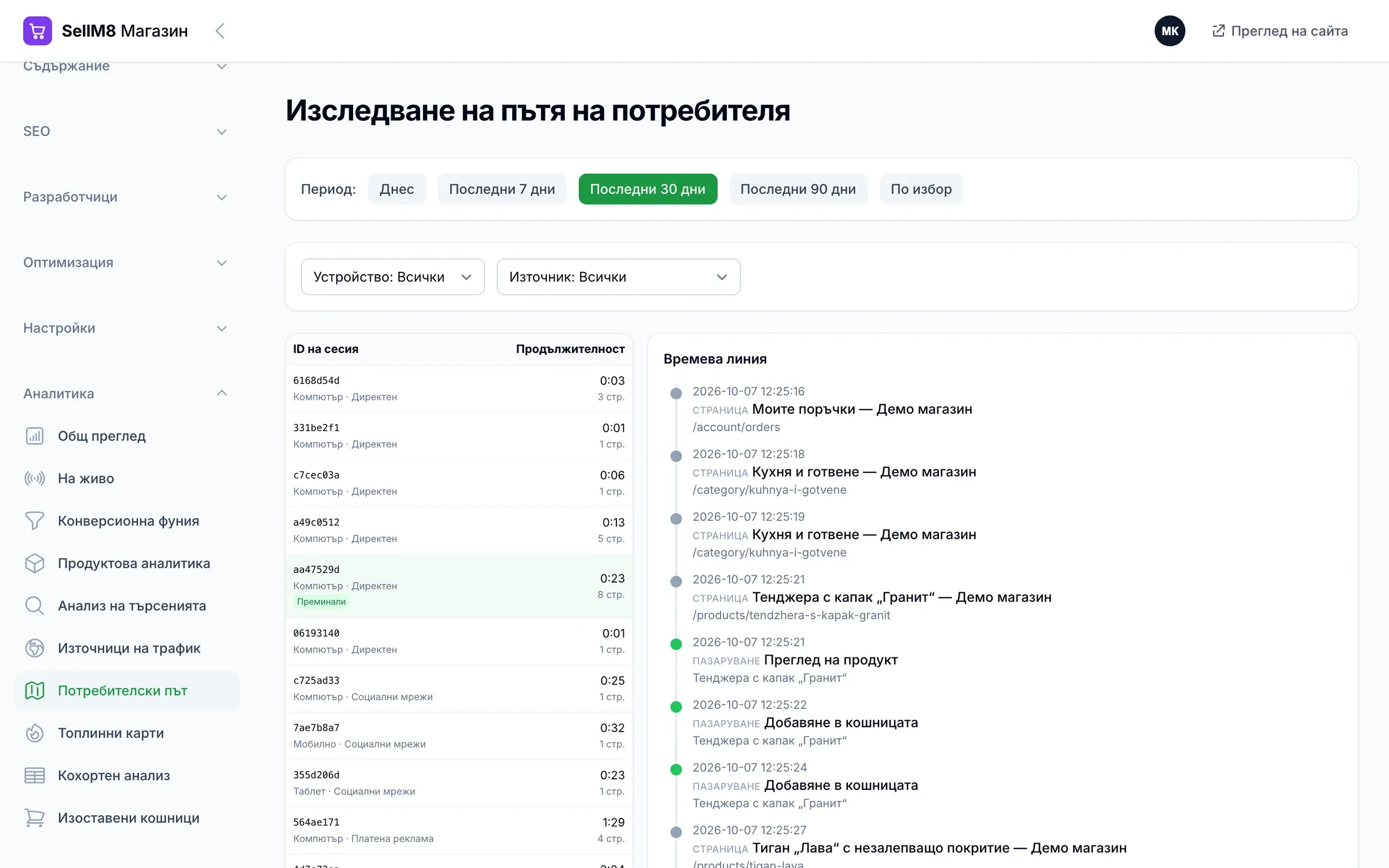The height and width of the screenshot is (868, 1389).
Task: Select the Последни 30 дни period
Action: pos(648,189)
